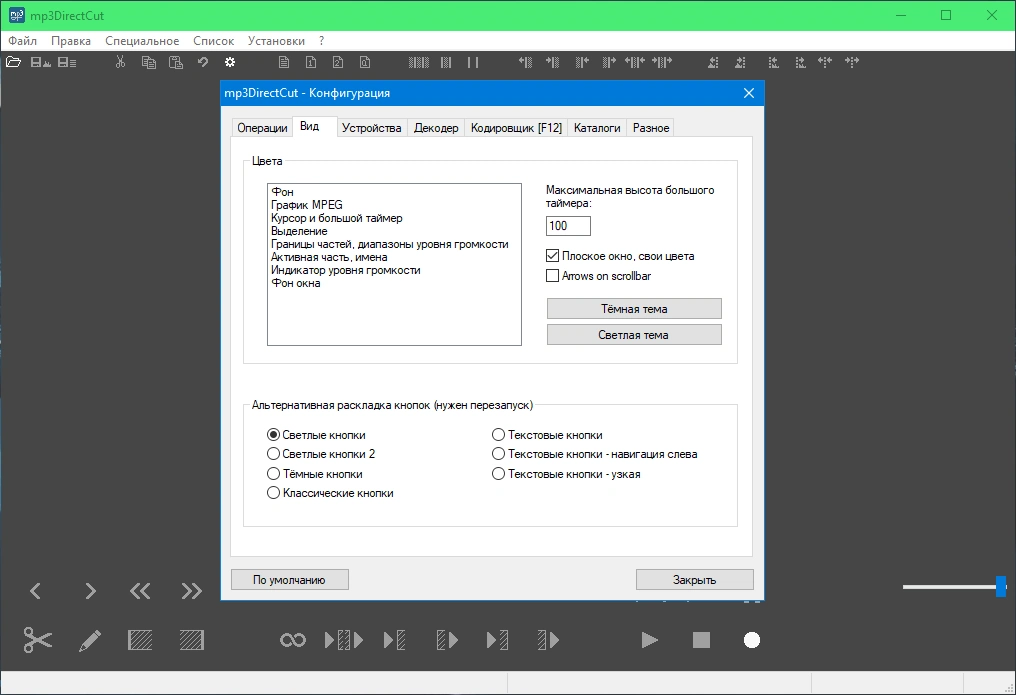Click the paste clipboard icon in toolbar
Viewport: 1016px width, 695px height.
176,62
